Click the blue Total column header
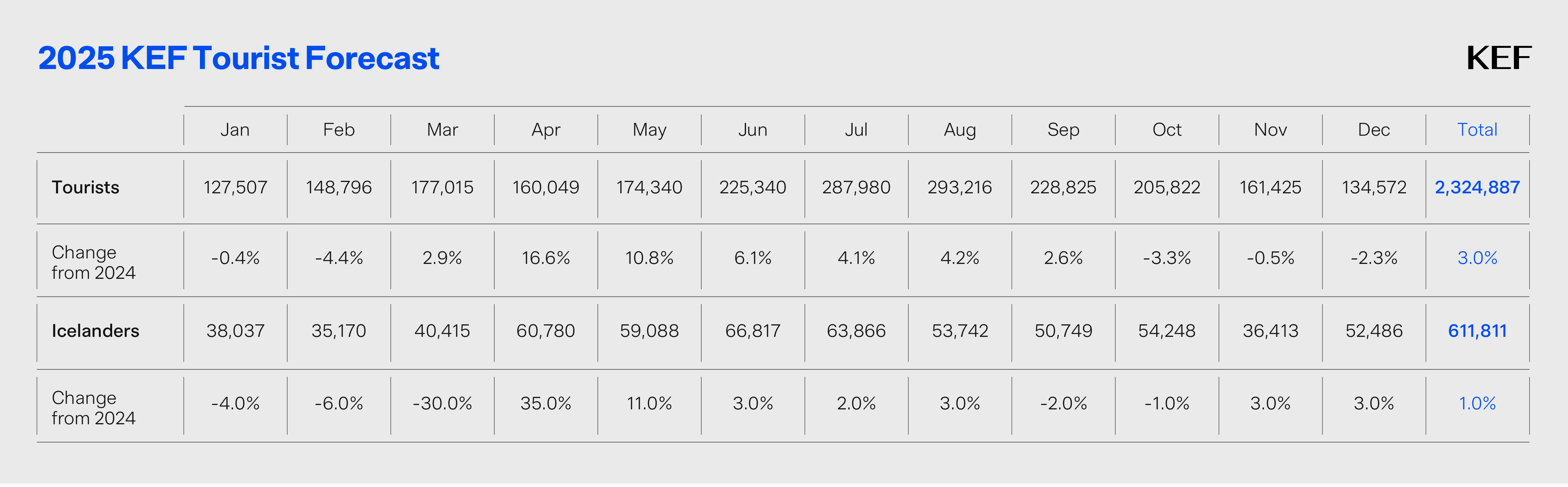The image size is (1568, 487). [x=1477, y=130]
